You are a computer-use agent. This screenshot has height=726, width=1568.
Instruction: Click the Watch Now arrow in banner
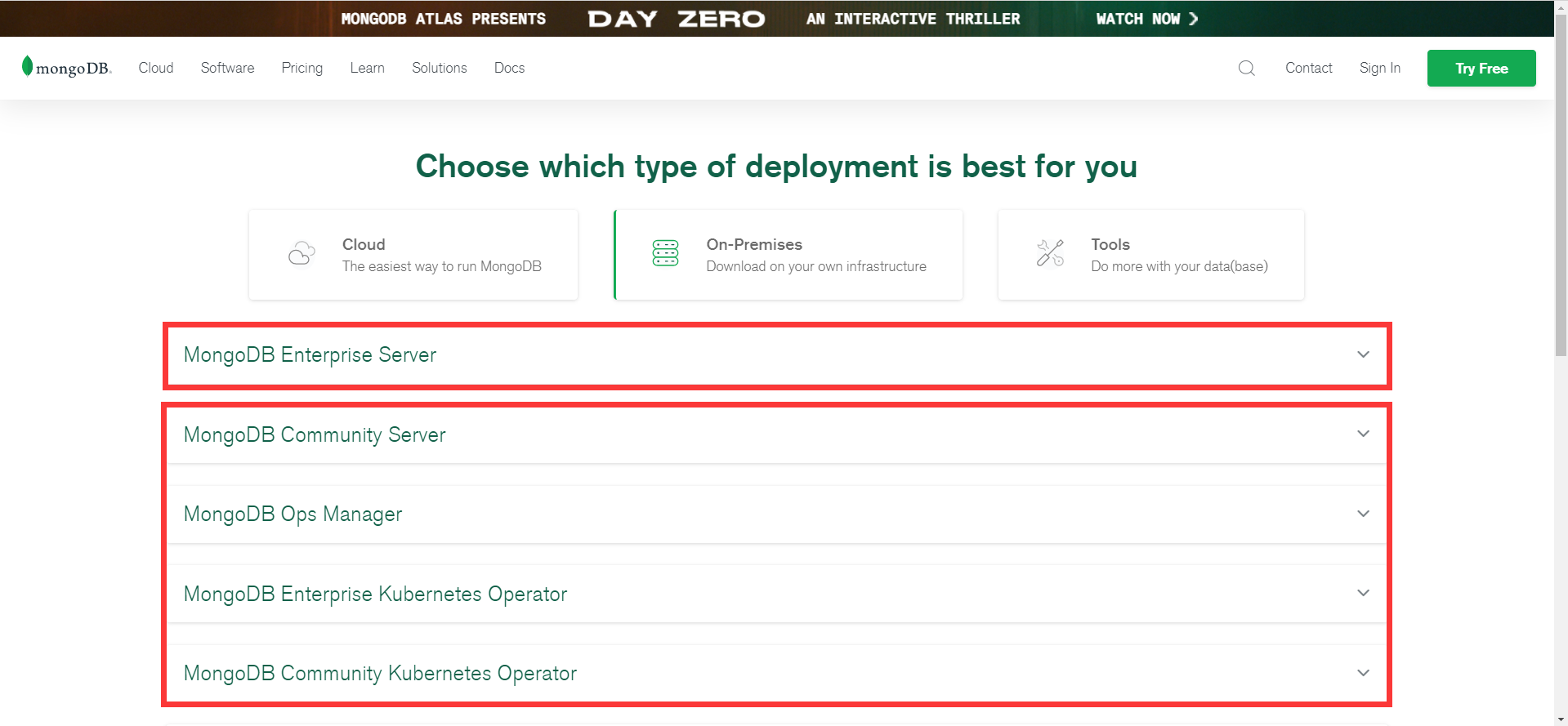pyautogui.click(x=1194, y=19)
